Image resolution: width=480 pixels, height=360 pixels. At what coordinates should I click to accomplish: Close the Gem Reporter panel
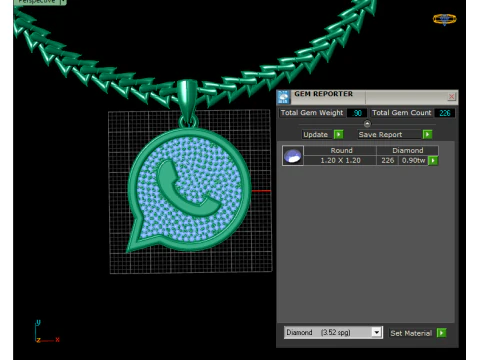452,97
